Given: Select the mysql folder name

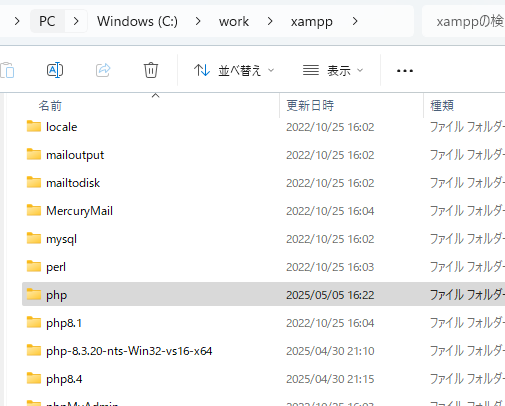Looking at the screenshot, I should 61,239.
